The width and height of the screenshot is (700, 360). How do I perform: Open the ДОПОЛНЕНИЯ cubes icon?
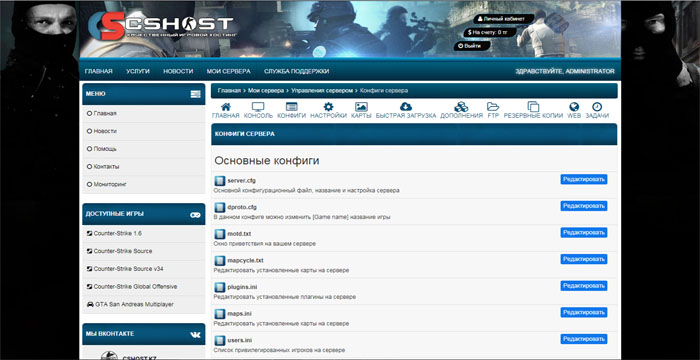coord(461,107)
